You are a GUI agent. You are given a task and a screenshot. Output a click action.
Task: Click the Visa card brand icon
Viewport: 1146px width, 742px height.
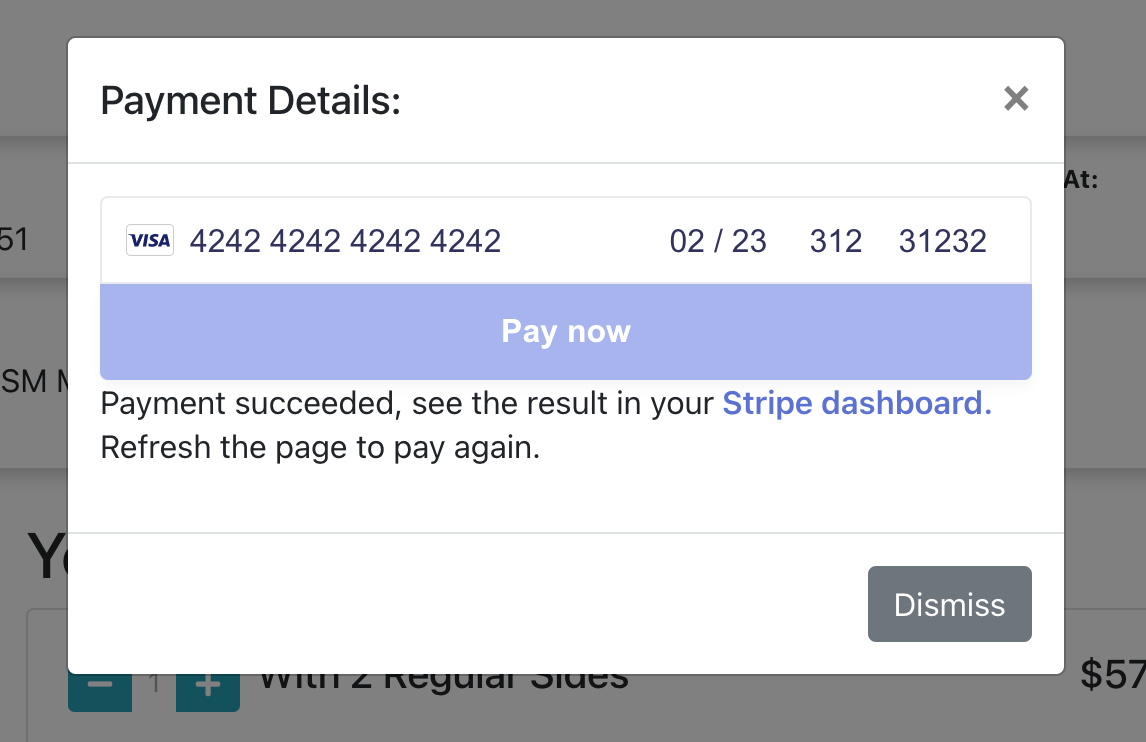[149, 240]
